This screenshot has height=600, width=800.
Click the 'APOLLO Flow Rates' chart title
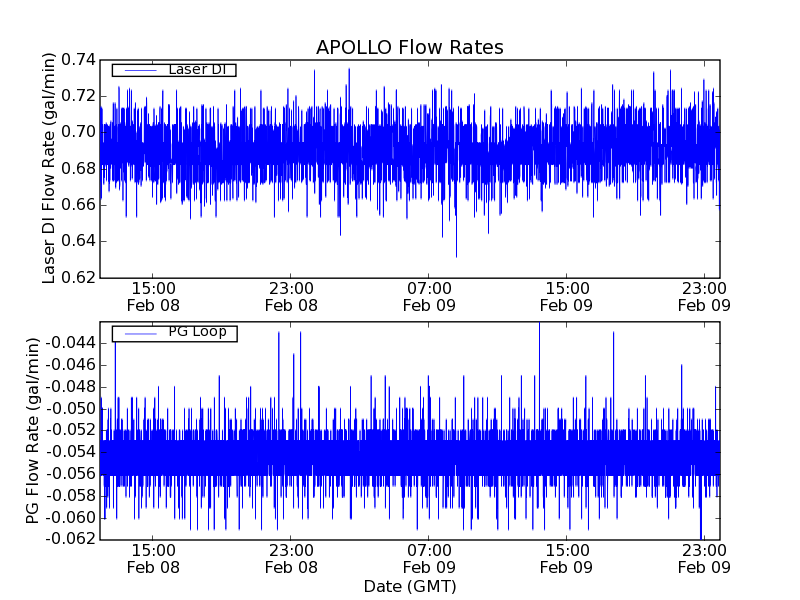coord(409,47)
